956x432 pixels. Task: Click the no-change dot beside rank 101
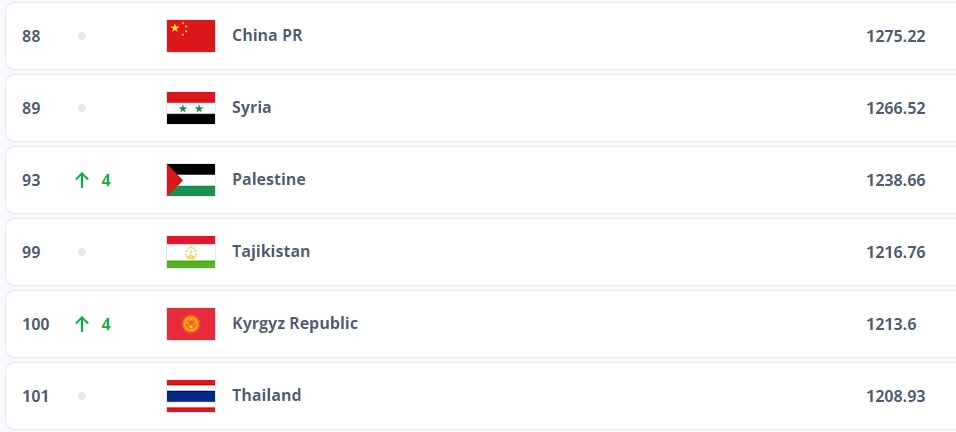pyautogui.click(x=82, y=396)
